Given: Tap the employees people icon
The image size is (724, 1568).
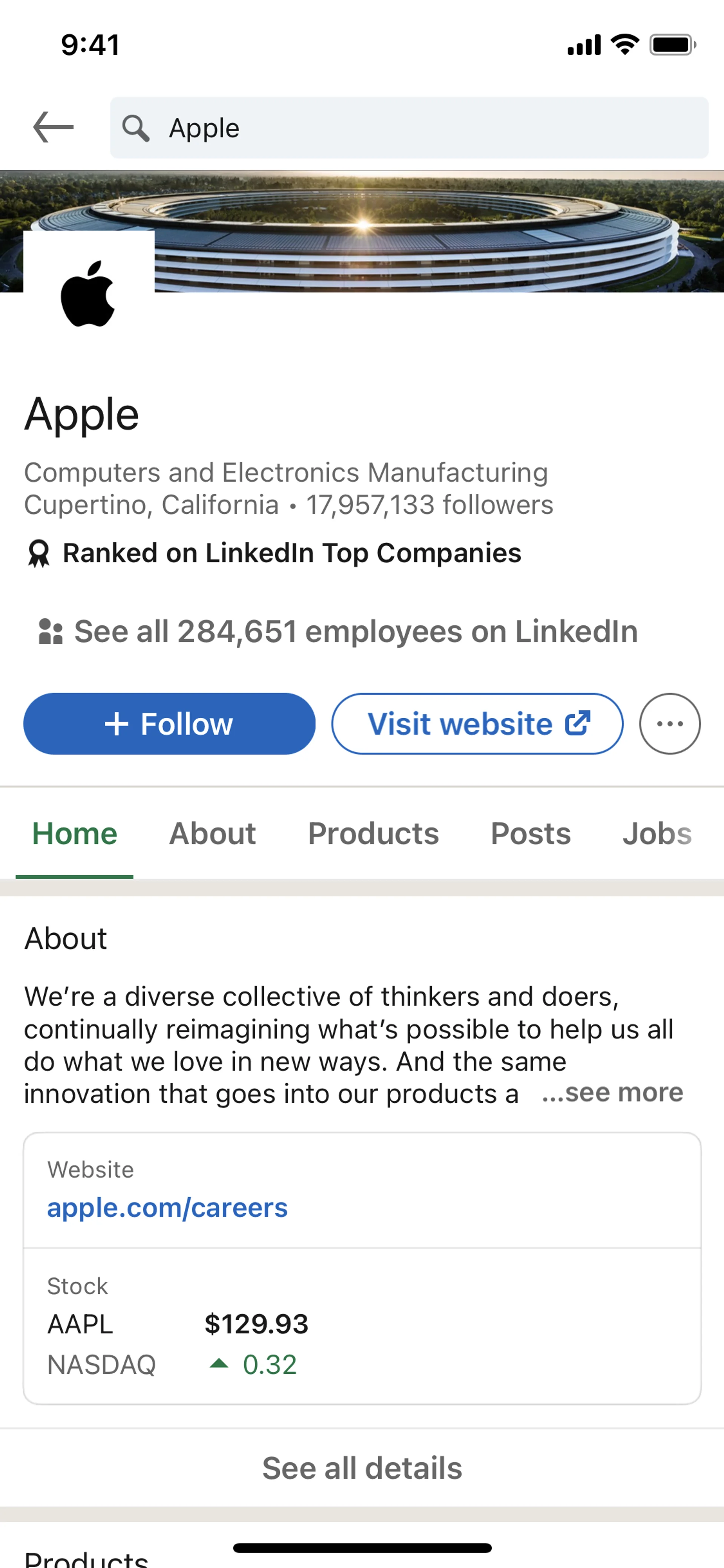Looking at the screenshot, I should (51, 631).
